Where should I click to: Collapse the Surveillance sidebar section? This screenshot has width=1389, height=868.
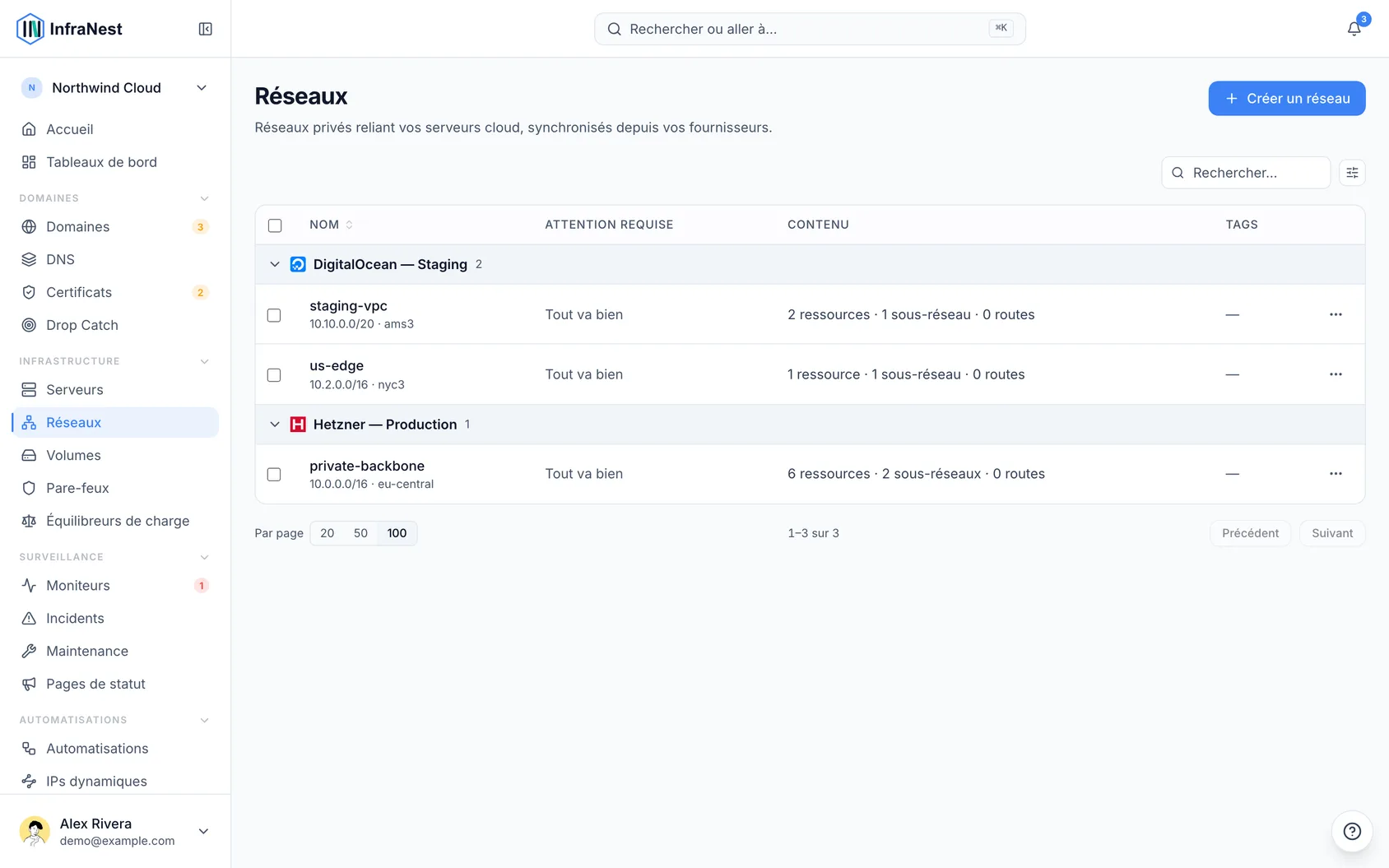click(205, 557)
